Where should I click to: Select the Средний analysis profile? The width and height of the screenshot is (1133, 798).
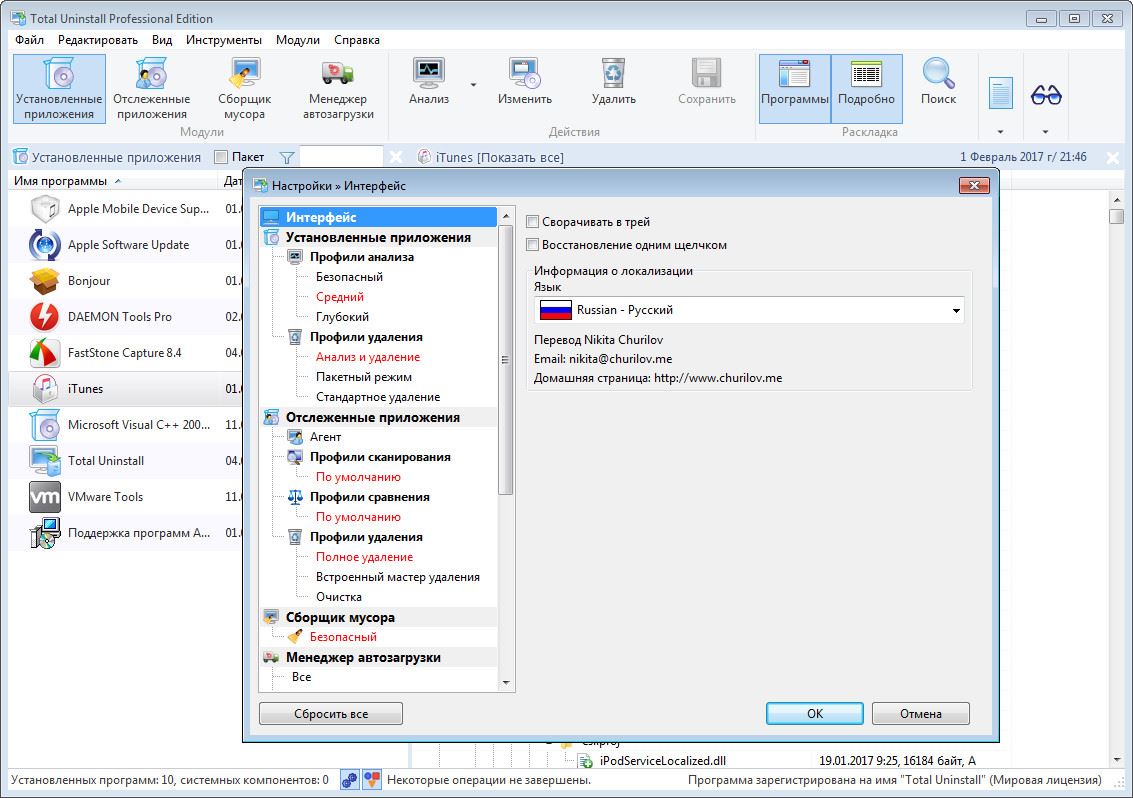pos(340,297)
